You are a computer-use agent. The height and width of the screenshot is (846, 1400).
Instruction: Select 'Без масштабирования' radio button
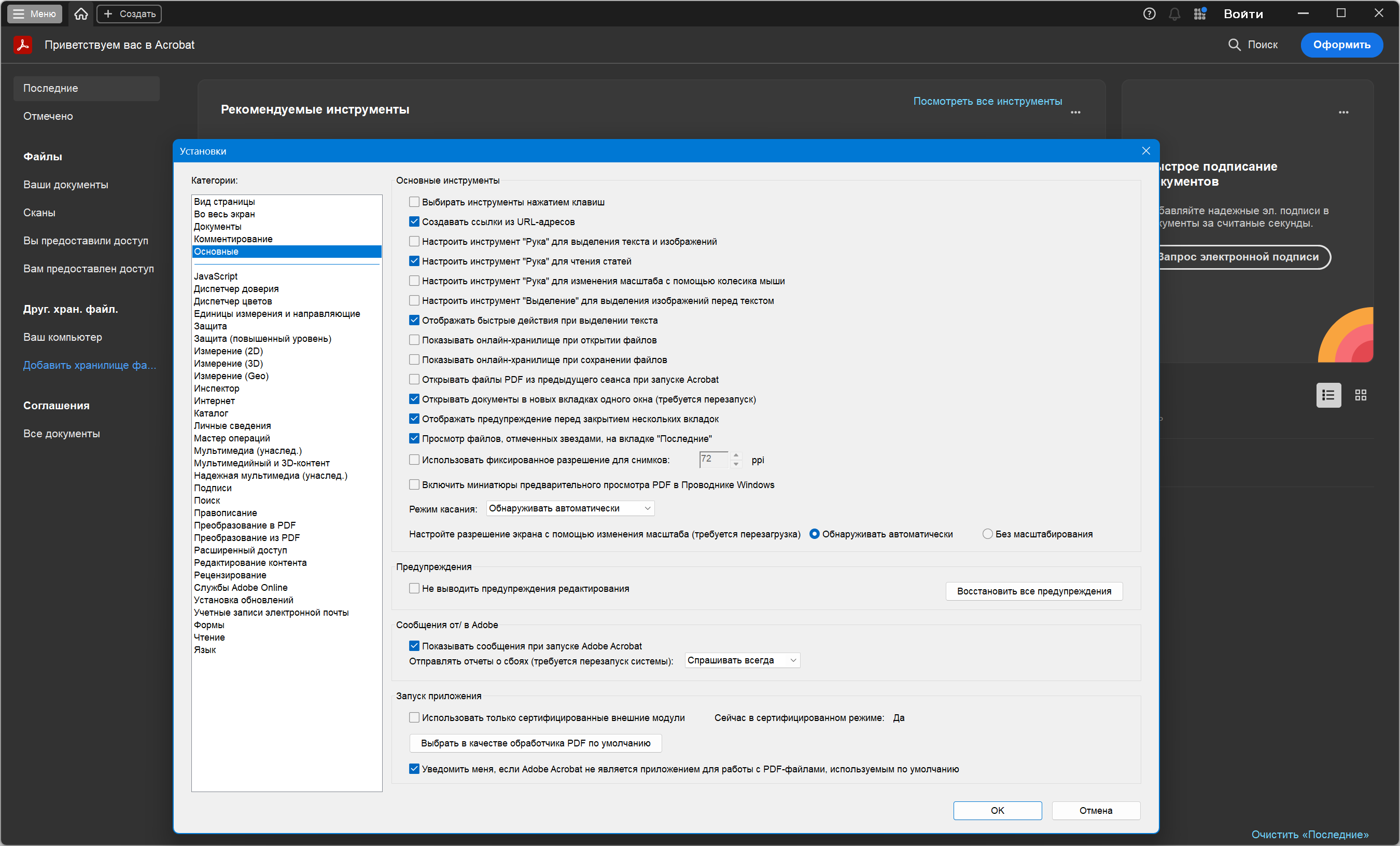(x=987, y=534)
